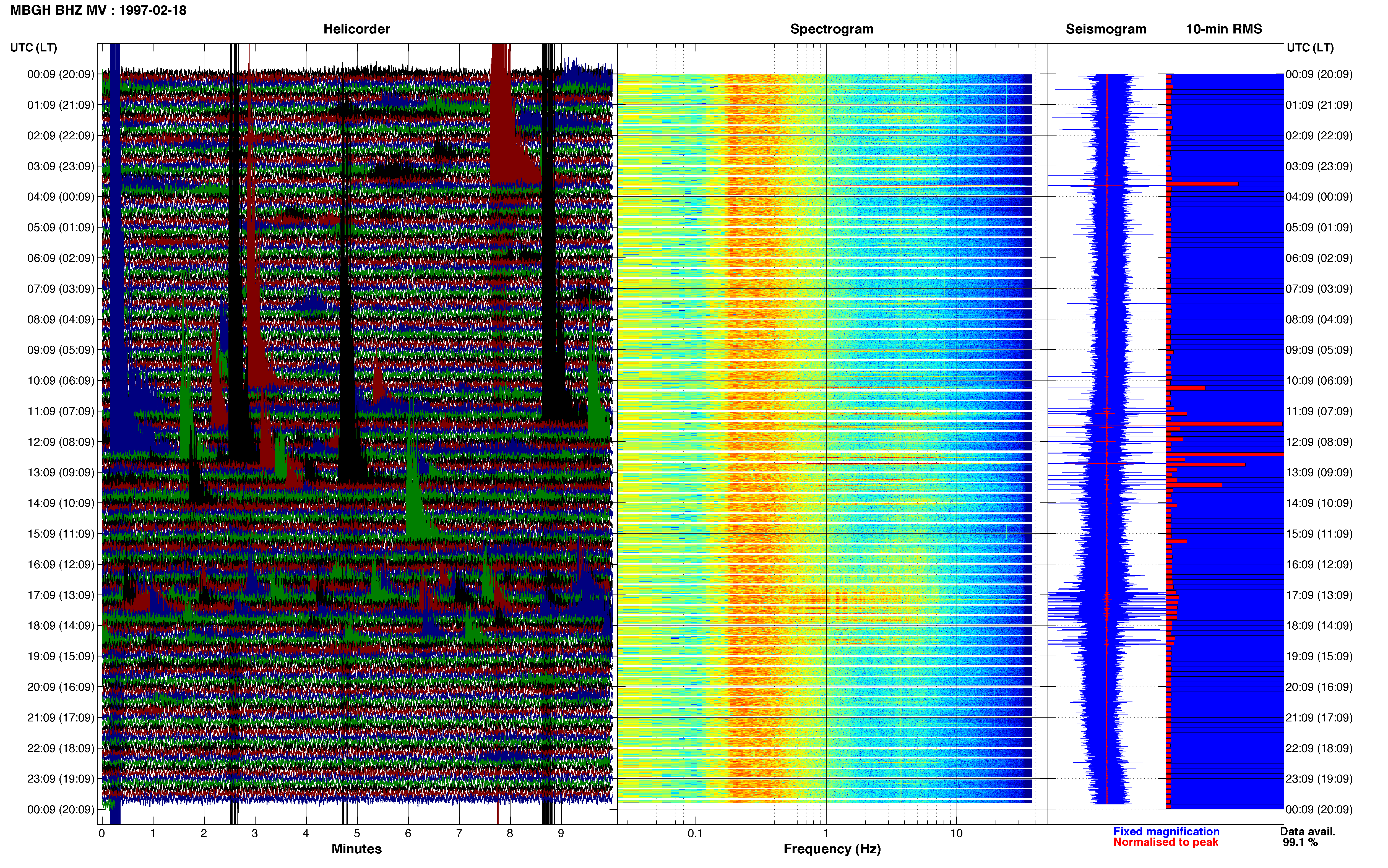Click left time label 06:09 (02:09)
The width and height of the screenshot is (1388, 868).
pos(61,258)
